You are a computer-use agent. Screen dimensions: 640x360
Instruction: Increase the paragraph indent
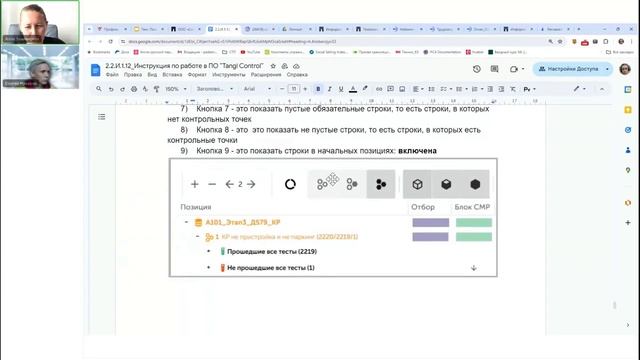502,89
